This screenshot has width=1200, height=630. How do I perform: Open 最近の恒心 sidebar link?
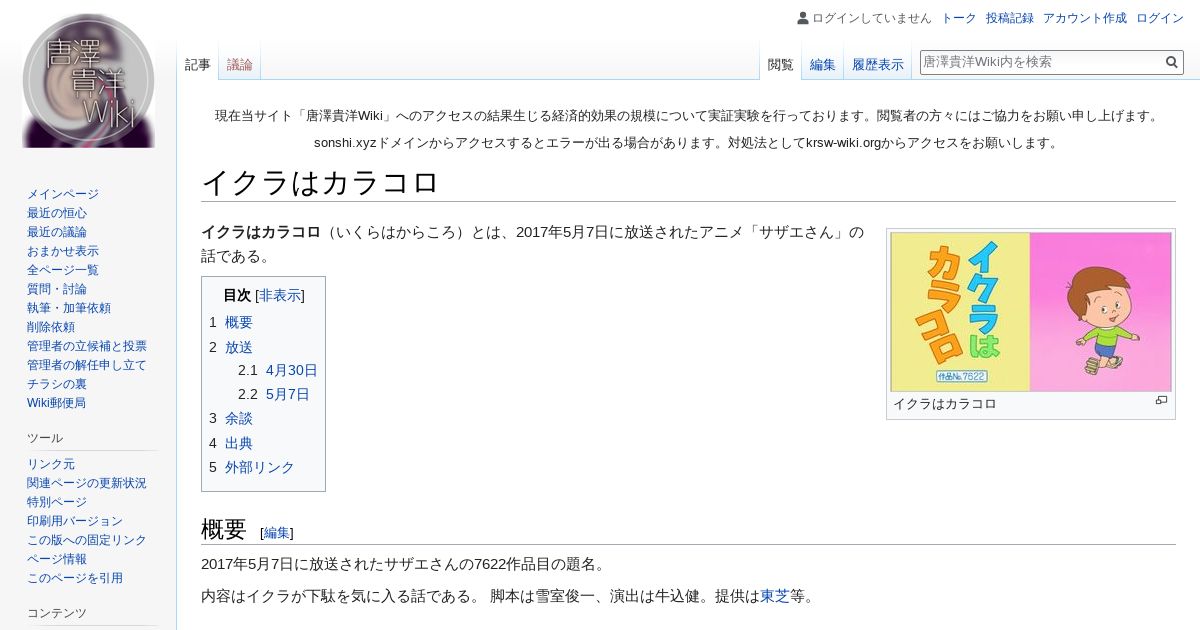tap(57, 213)
